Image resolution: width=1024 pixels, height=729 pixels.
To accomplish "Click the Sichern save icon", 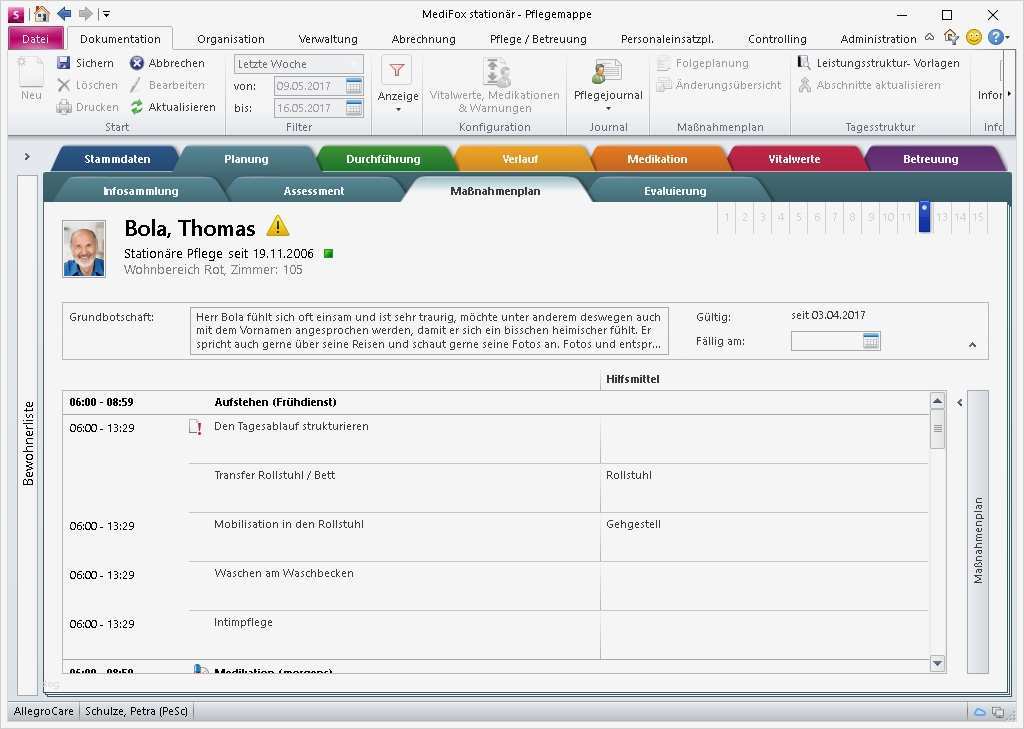I will click(x=63, y=63).
